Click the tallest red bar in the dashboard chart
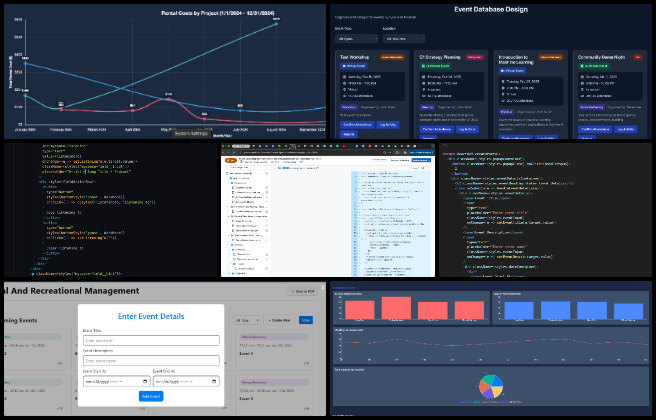Image resolution: width=656 pixels, height=420 pixels. [x=396, y=308]
